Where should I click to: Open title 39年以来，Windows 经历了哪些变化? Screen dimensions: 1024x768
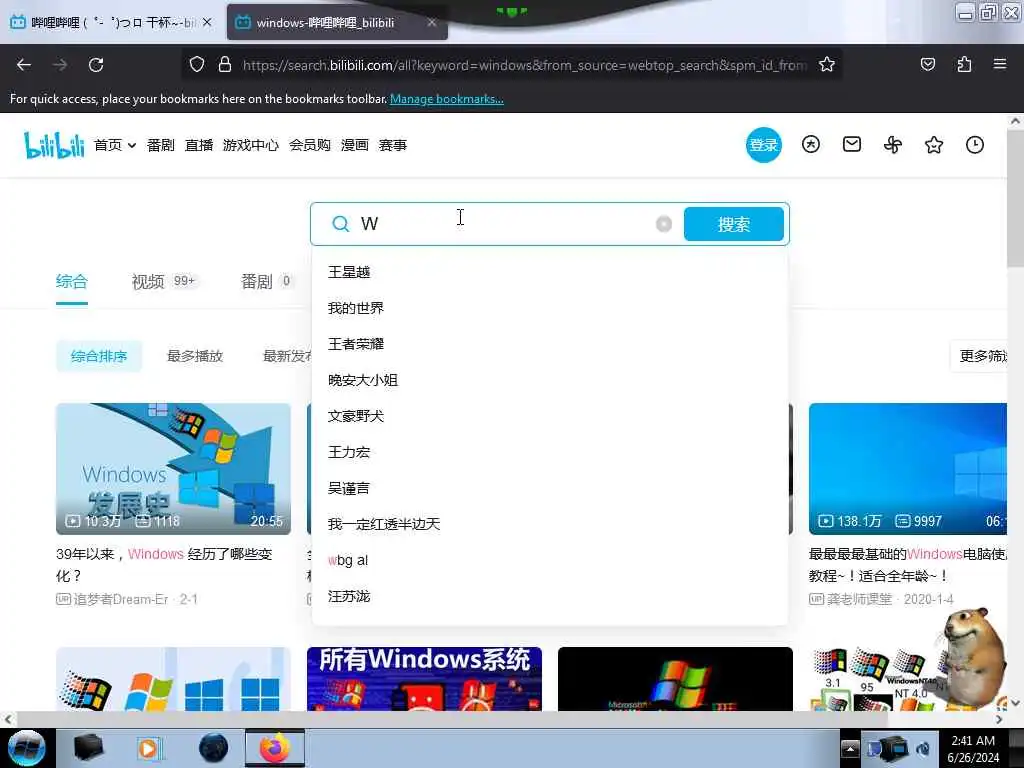pos(164,565)
